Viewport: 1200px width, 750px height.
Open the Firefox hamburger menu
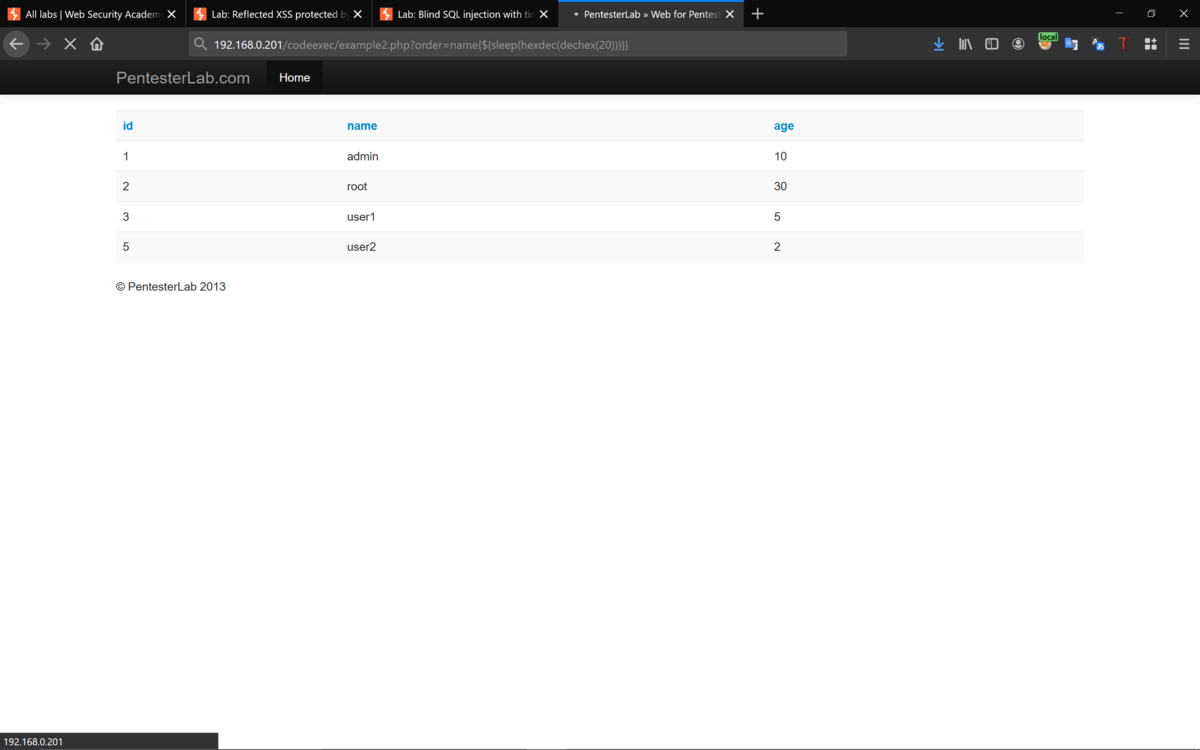click(1184, 44)
